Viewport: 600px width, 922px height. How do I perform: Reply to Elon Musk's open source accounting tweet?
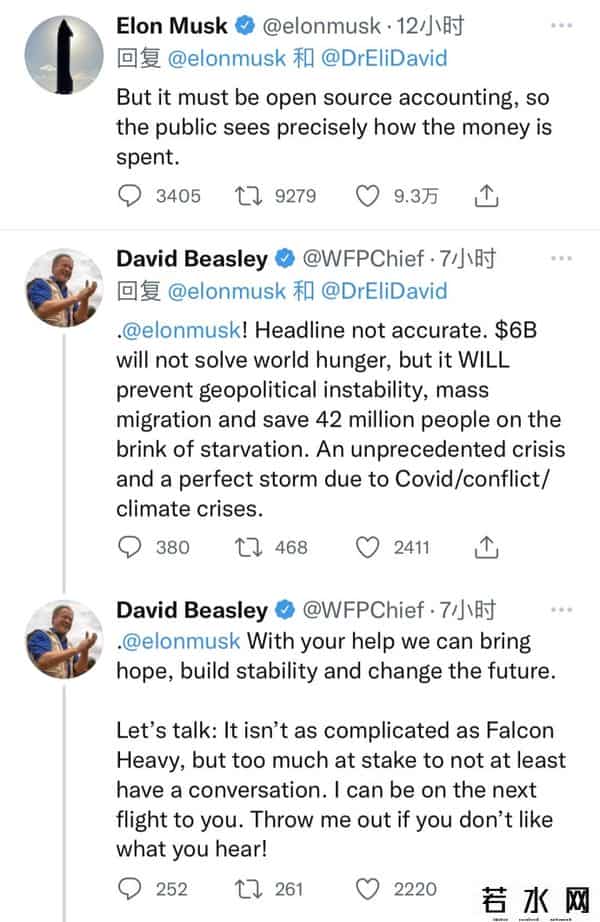pyautogui.click(x=130, y=196)
